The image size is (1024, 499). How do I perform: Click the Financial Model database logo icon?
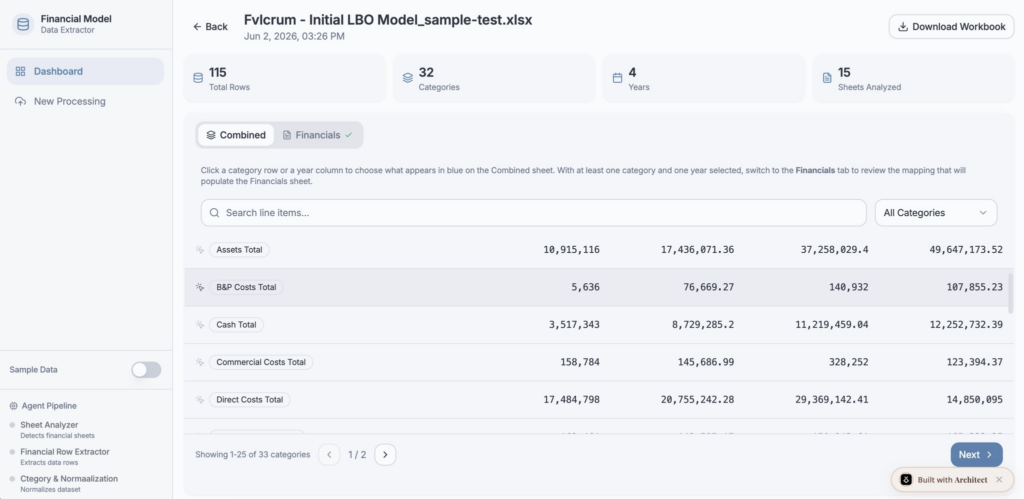(x=23, y=24)
